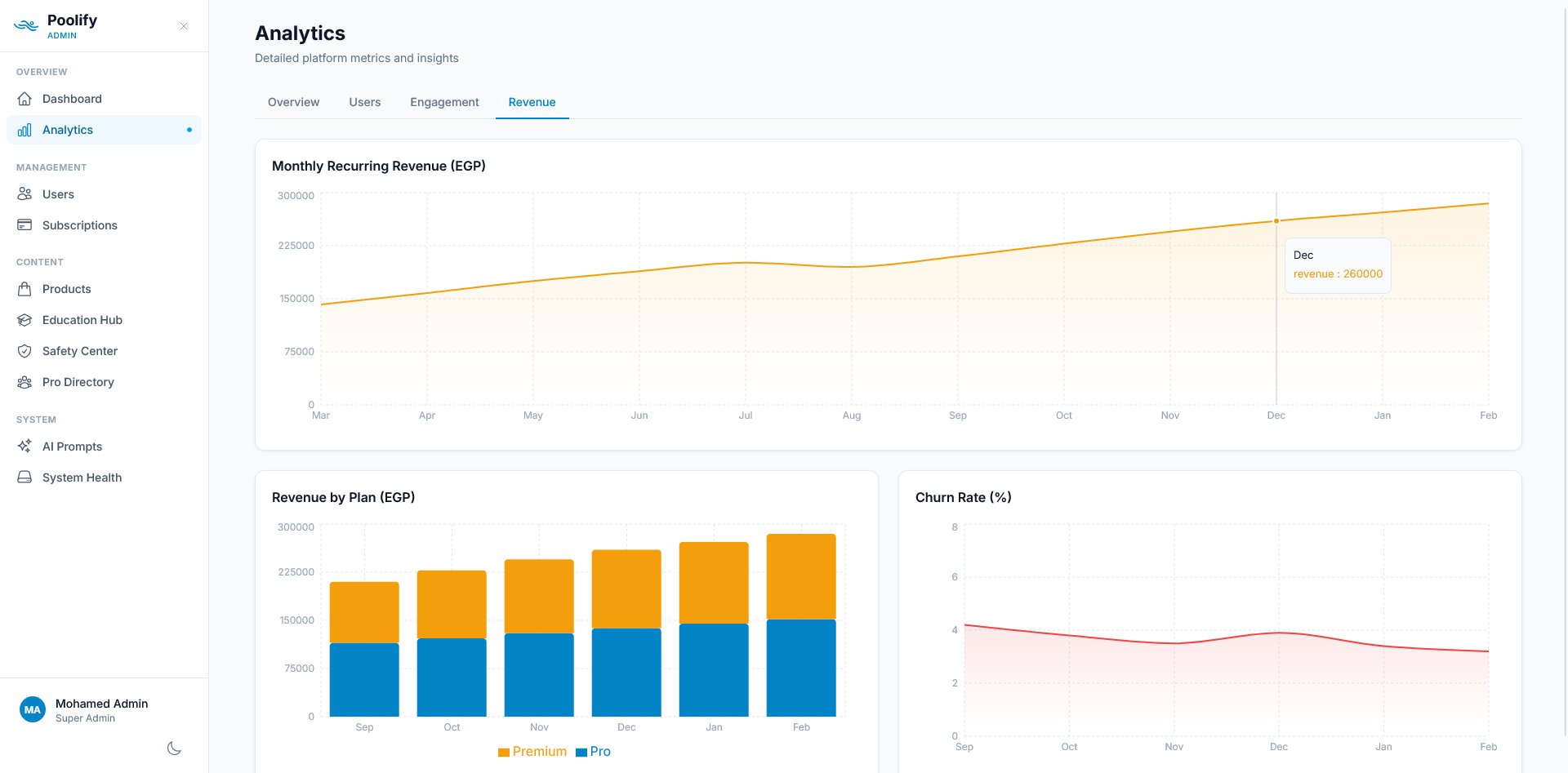Click the System Health icon

point(25,478)
